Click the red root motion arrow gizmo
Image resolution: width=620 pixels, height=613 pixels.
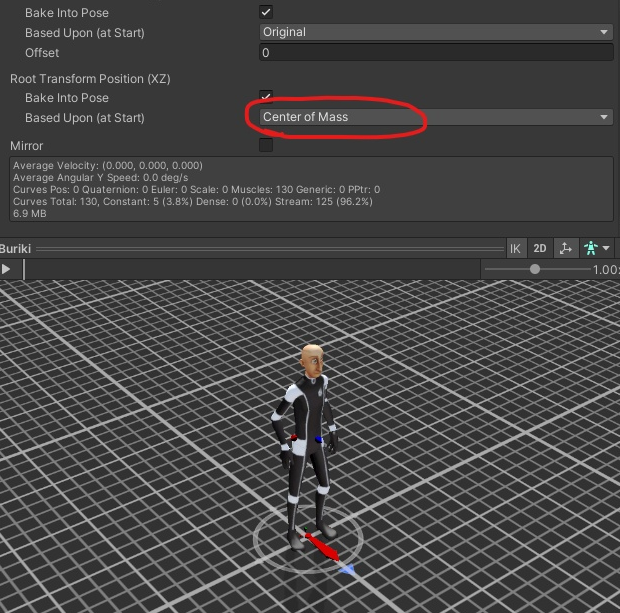pos(321,547)
